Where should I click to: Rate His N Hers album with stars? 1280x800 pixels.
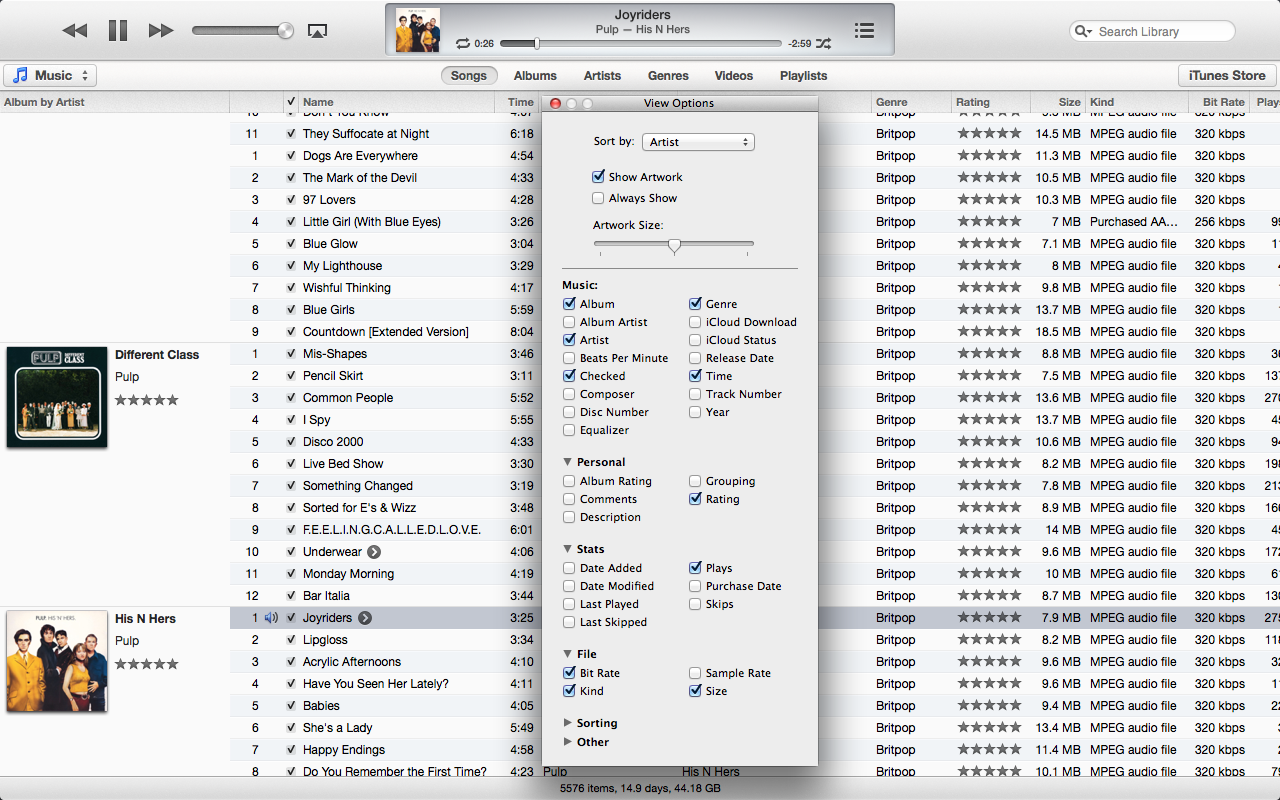tap(146, 664)
